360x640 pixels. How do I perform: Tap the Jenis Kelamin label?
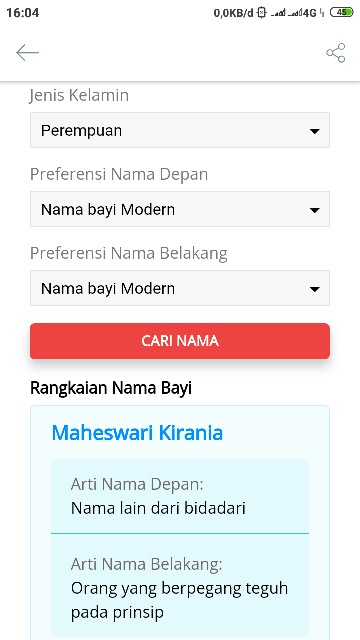click(x=79, y=95)
